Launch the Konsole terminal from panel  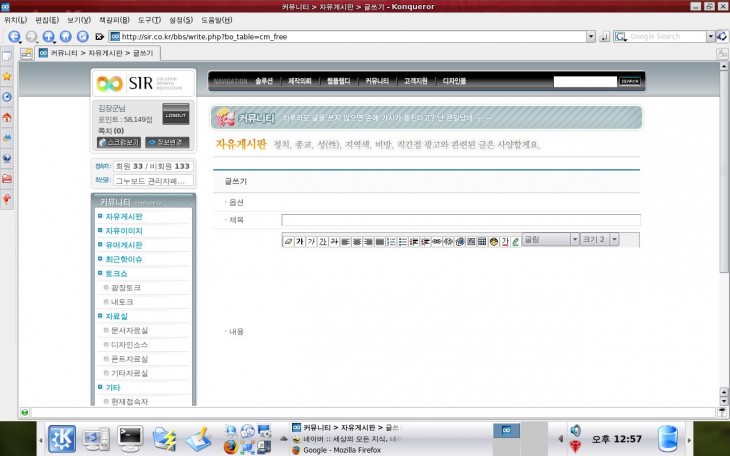130,437
